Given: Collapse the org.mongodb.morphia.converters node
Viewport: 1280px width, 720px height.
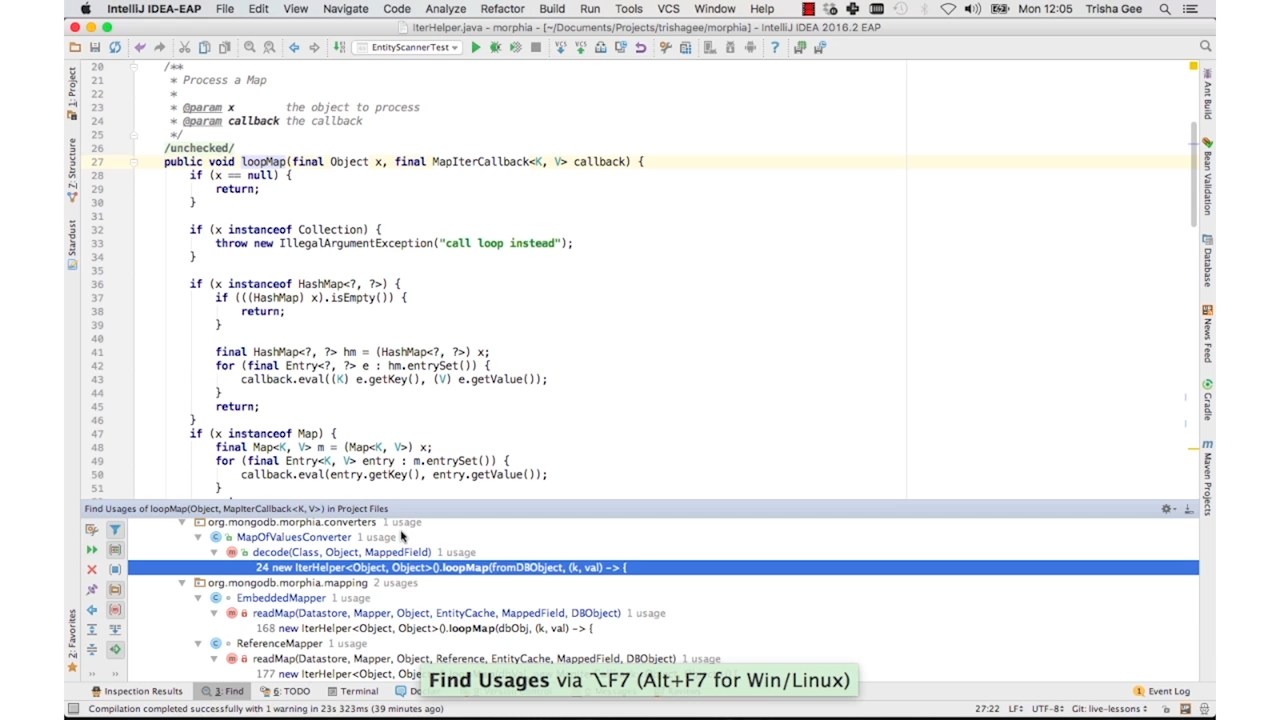Looking at the screenshot, I should [182, 522].
